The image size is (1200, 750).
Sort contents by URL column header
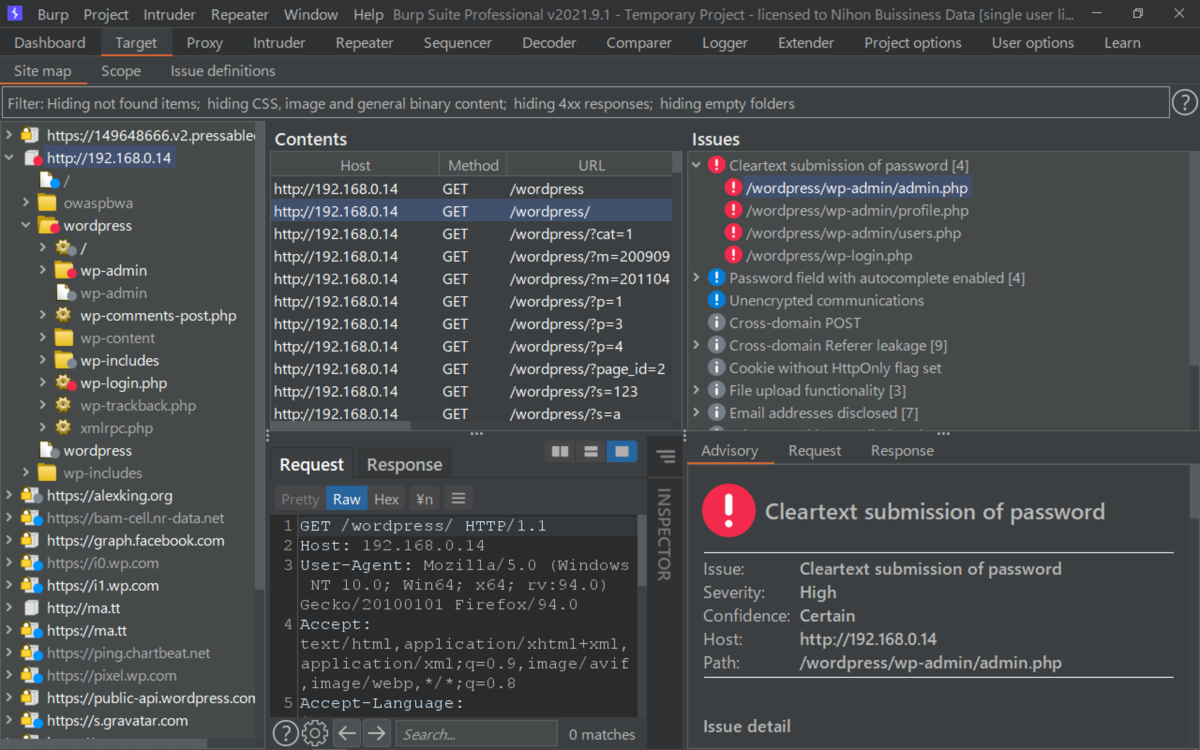(591, 165)
